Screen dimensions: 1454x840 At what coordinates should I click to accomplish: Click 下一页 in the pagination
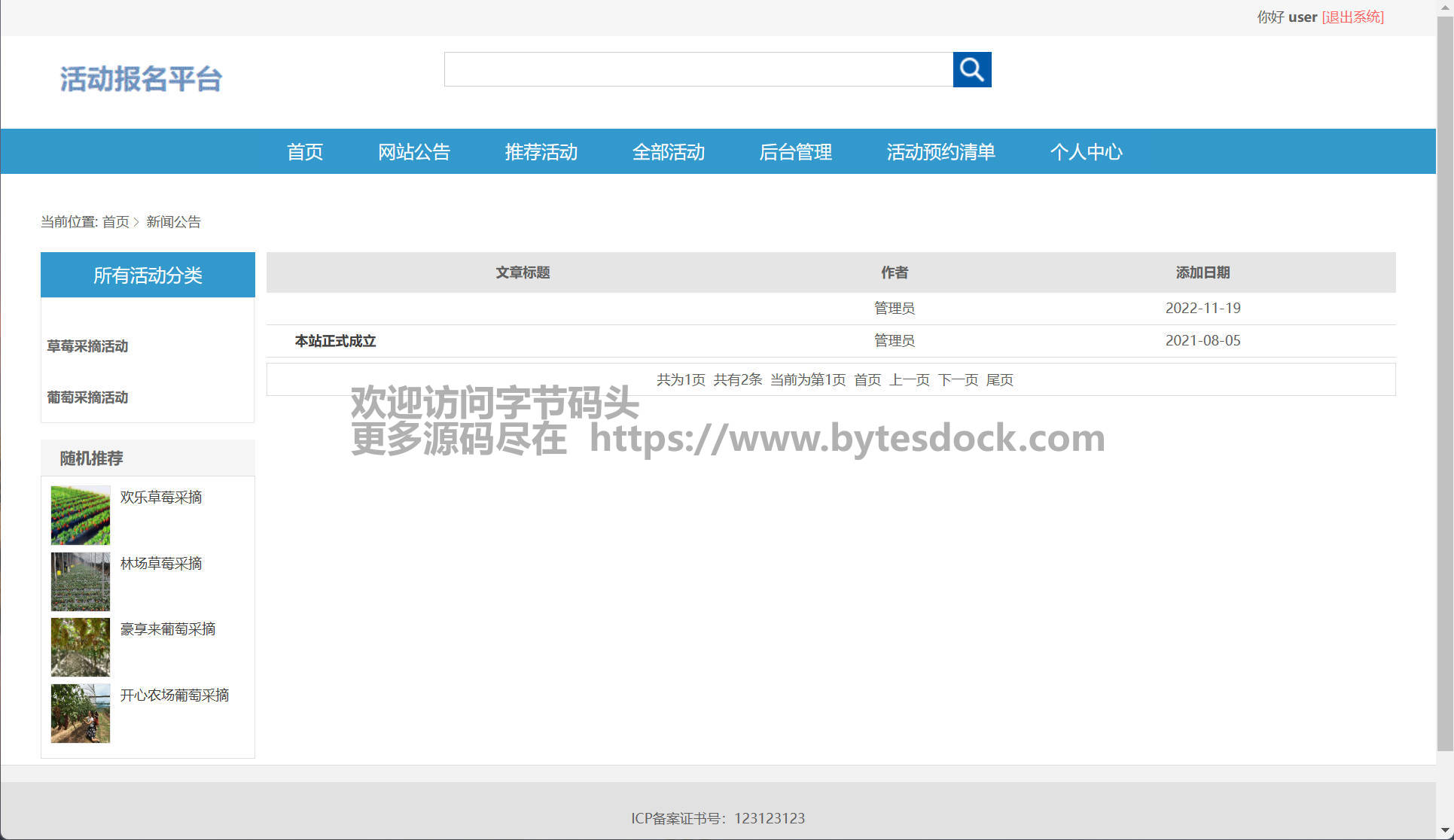[958, 380]
